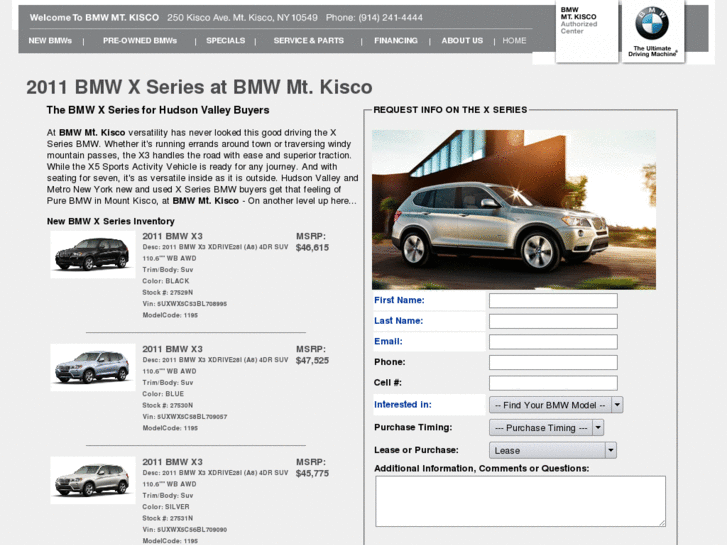Image resolution: width=727 pixels, height=545 pixels.
Task: Click the Request Info on the X Series legend
Action: tap(450, 110)
